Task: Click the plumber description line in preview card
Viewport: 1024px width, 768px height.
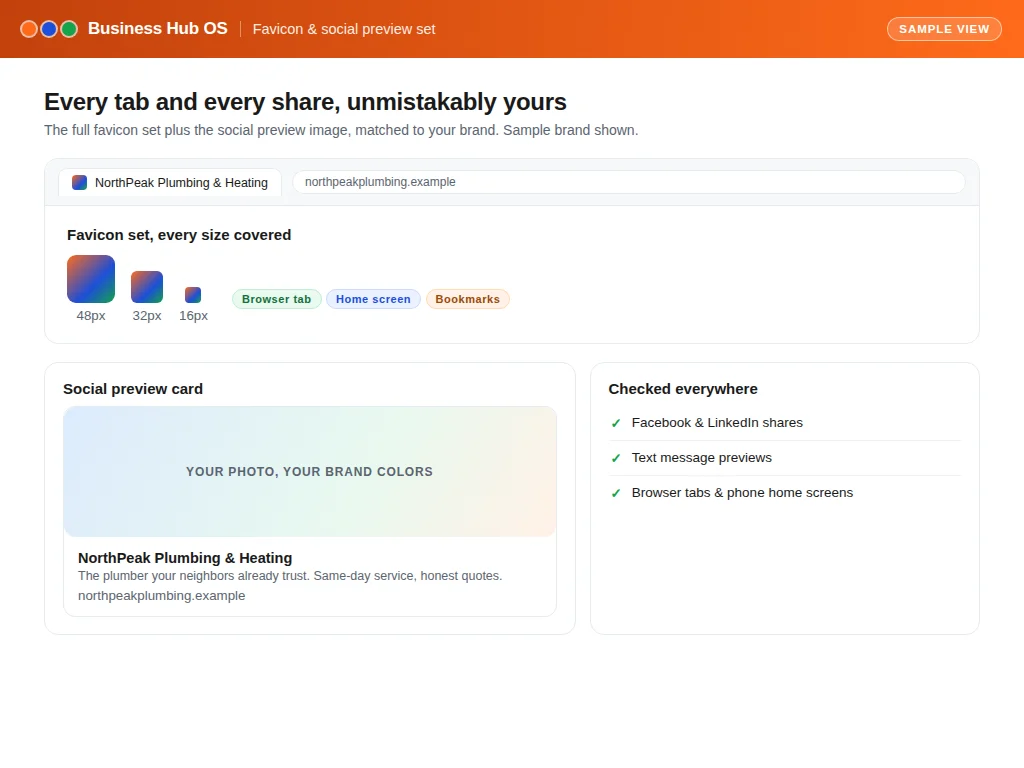Action: point(290,576)
